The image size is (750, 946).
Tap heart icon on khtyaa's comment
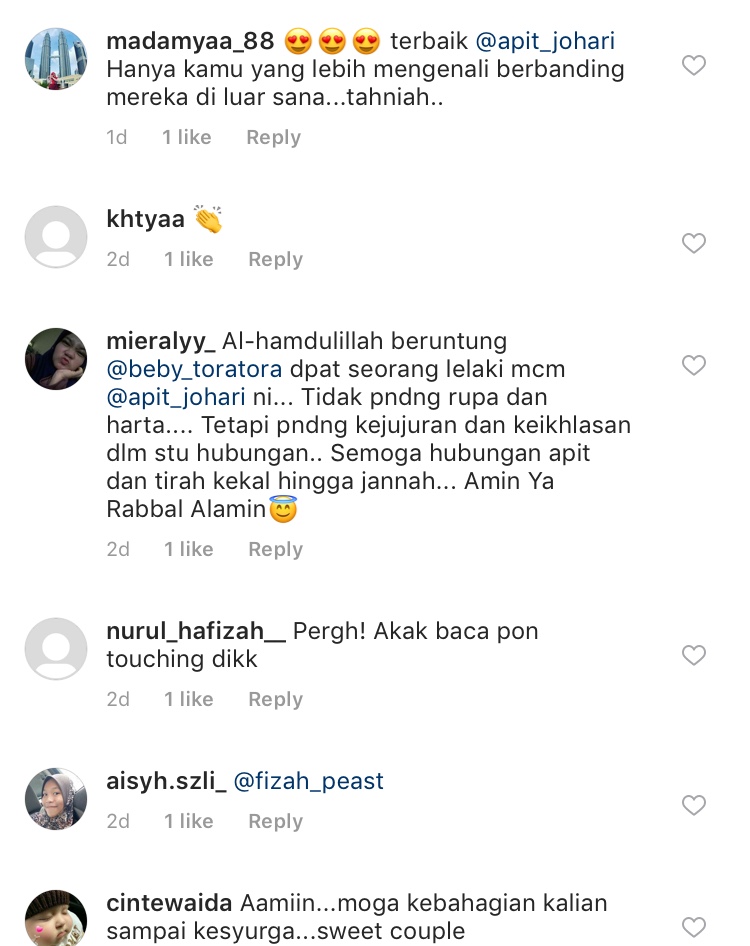click(x=693, y=243)
